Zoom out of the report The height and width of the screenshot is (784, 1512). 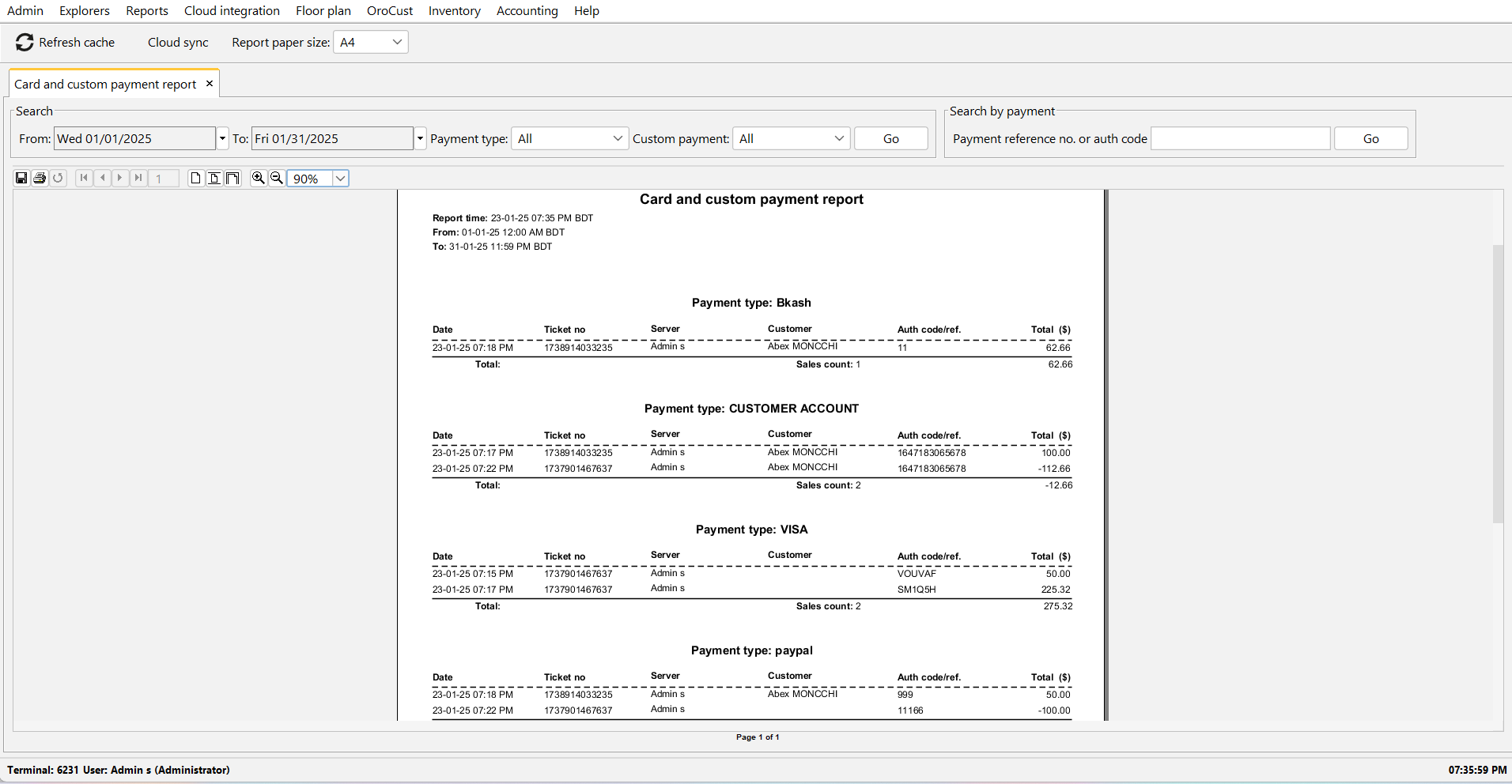pos(277,178)
